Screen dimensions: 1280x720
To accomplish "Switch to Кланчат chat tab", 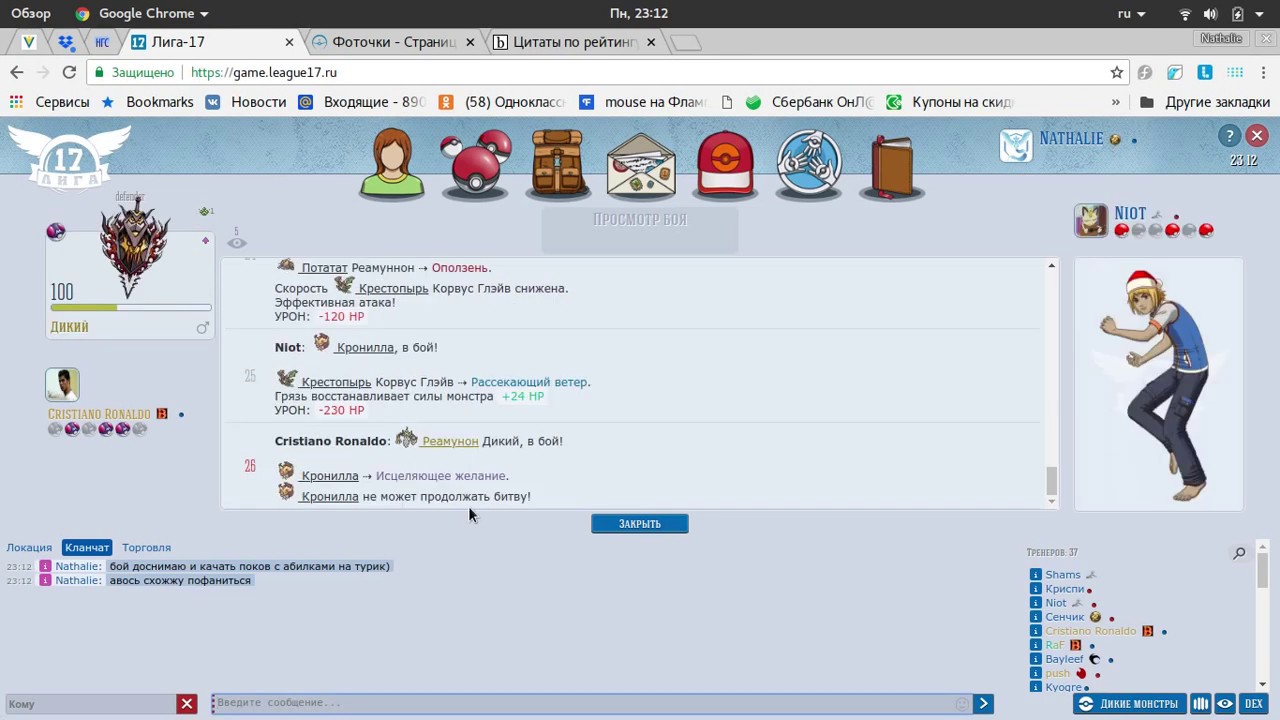I will point(87,548).
